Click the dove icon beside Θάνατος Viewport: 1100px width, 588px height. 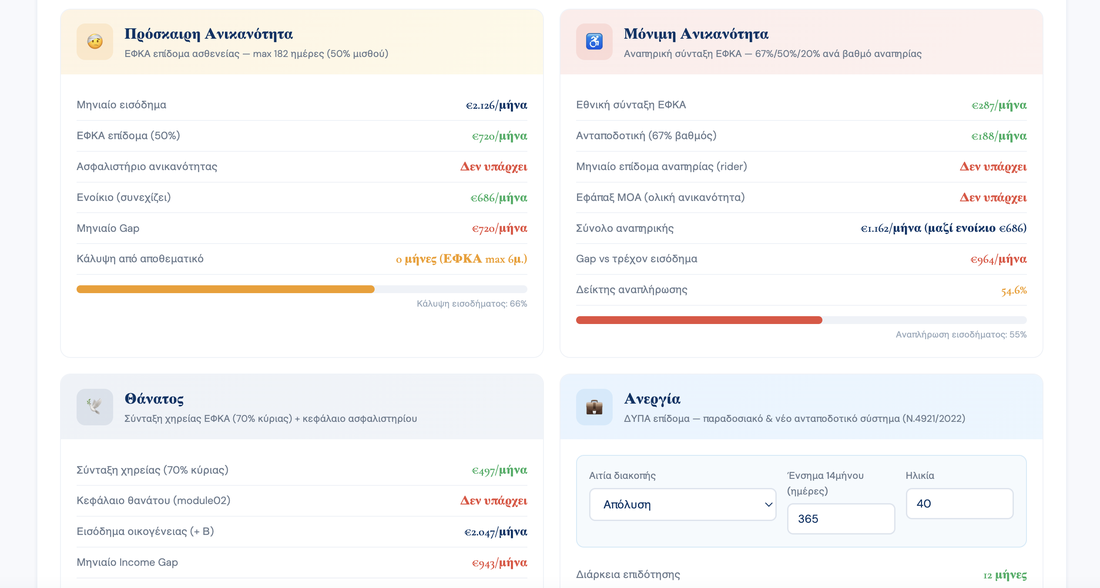tap(95, 407)
